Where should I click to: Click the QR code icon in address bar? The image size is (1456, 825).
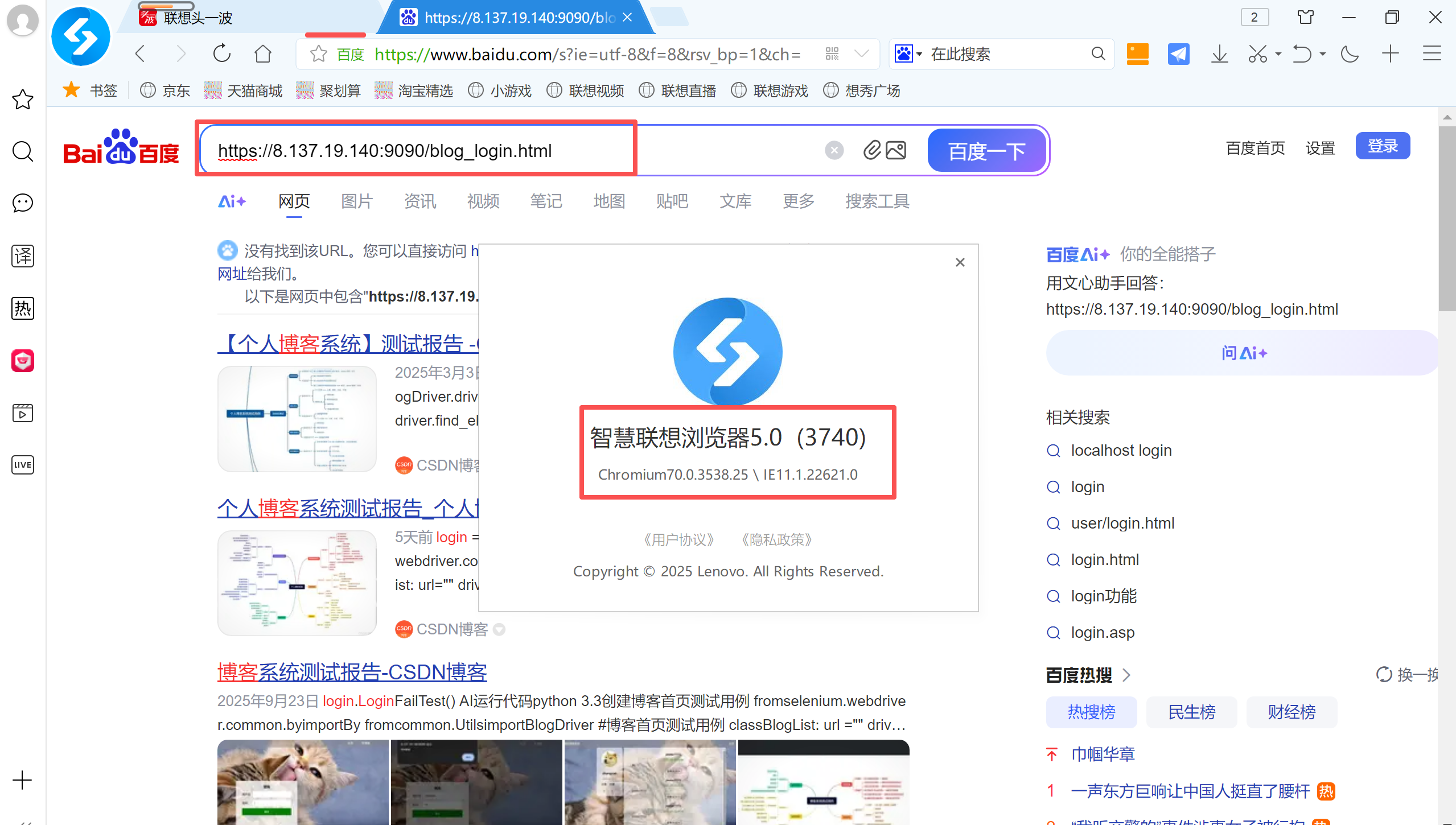(x=832, y=54)
